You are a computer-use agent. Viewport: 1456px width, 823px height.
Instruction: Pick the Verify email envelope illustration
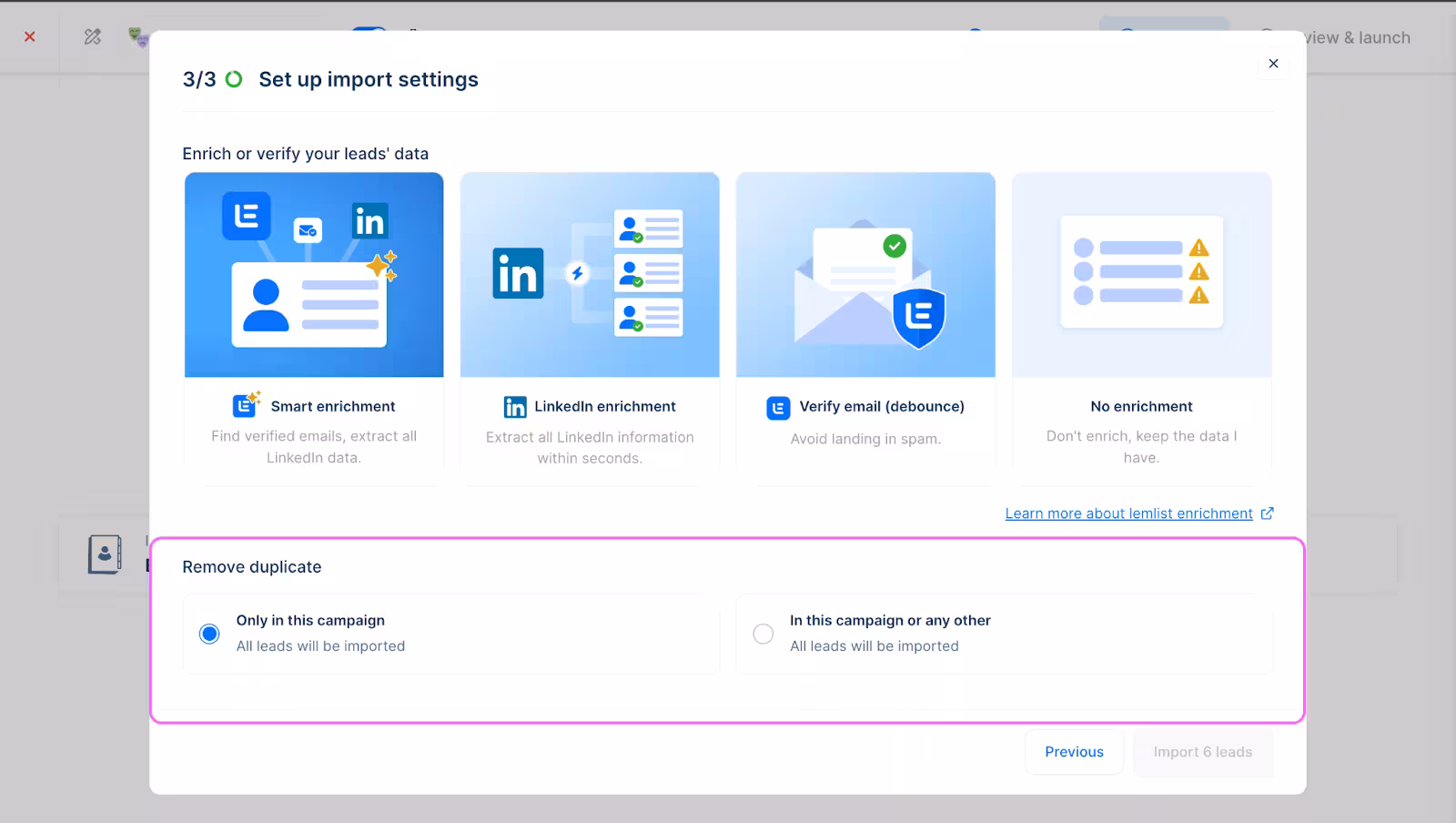(865, 275)
